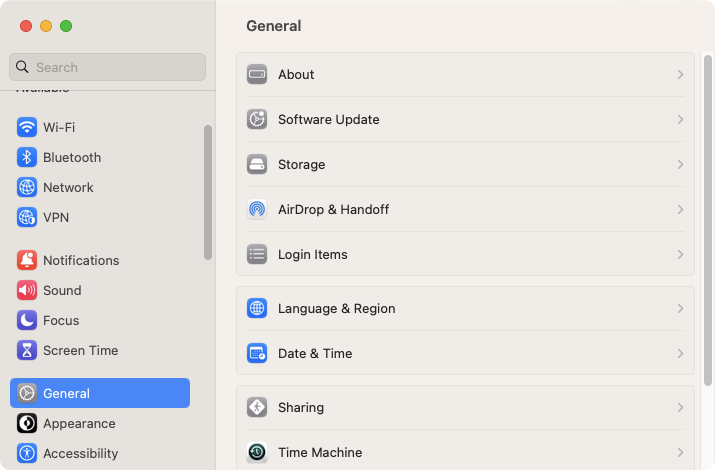This screenshot has width=715, height=470.
Task: Select Bluetooth label in the sidebar
Action: tap(72, 157)
